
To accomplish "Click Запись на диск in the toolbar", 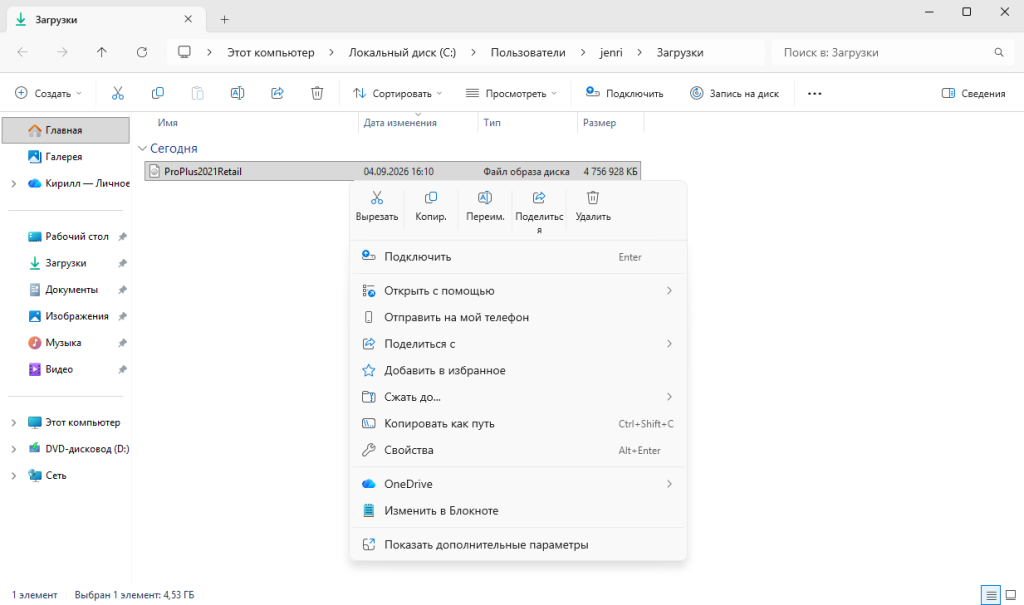I will pos(735,93).
